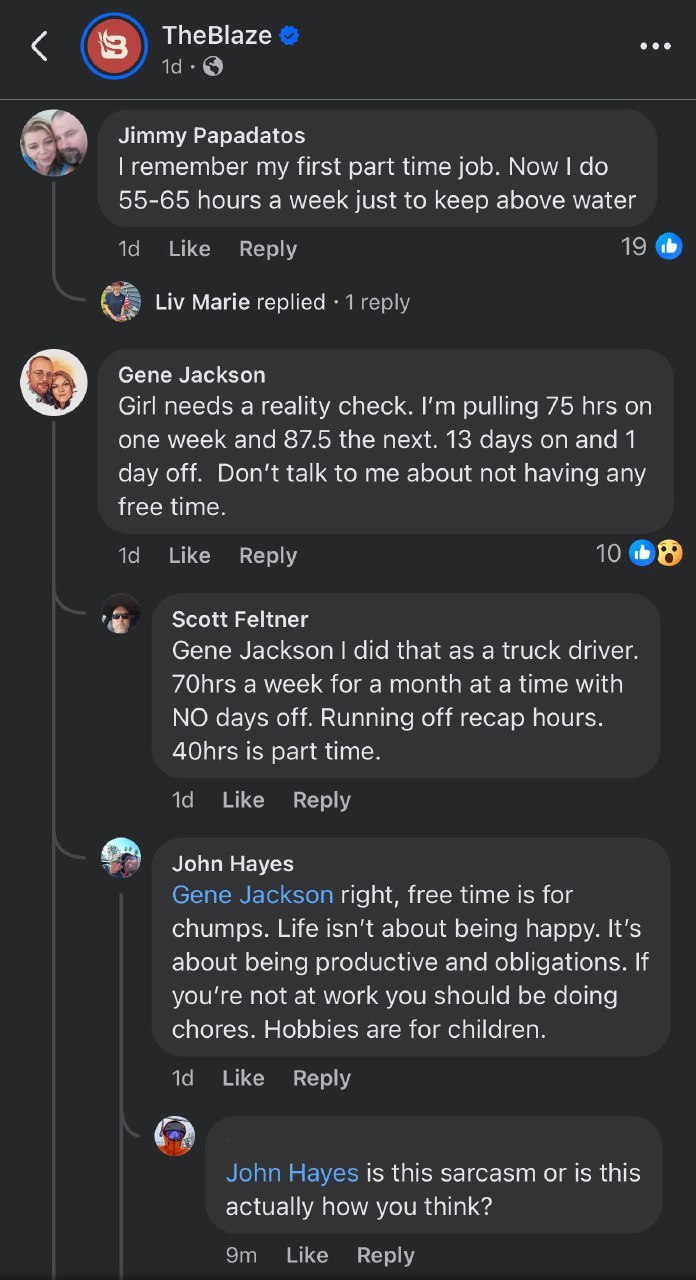Open TheBlaze page title

(x=216, y=35)
